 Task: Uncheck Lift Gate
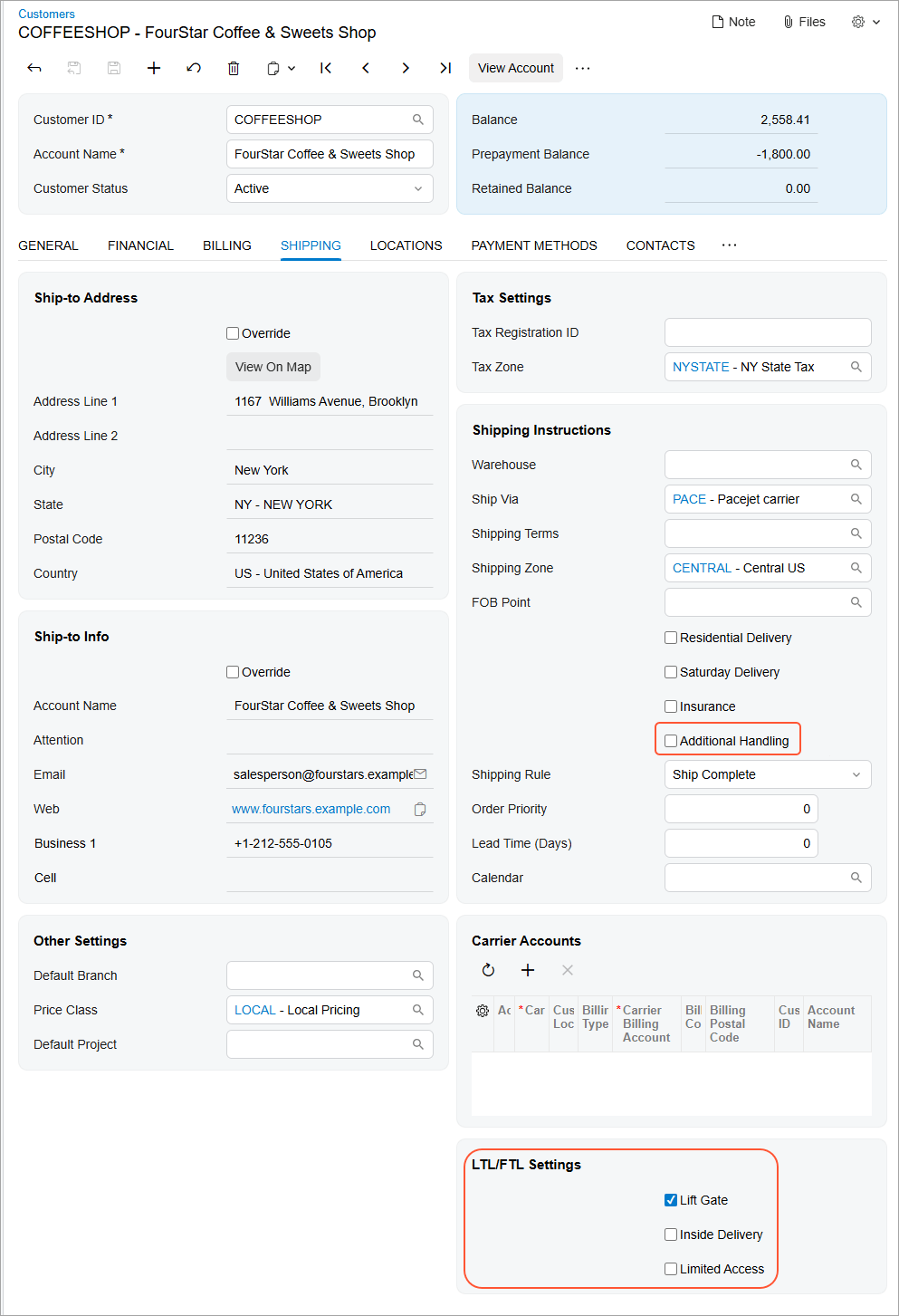tap(671, 1200)
